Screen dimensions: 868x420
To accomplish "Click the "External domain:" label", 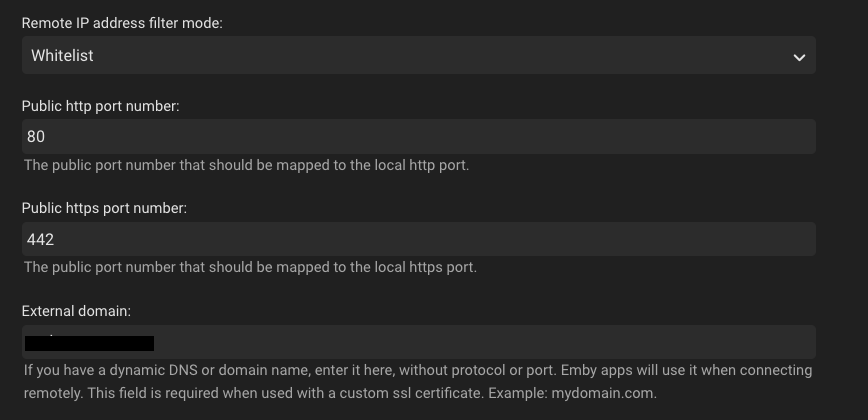I will click(x=75, y=311).
